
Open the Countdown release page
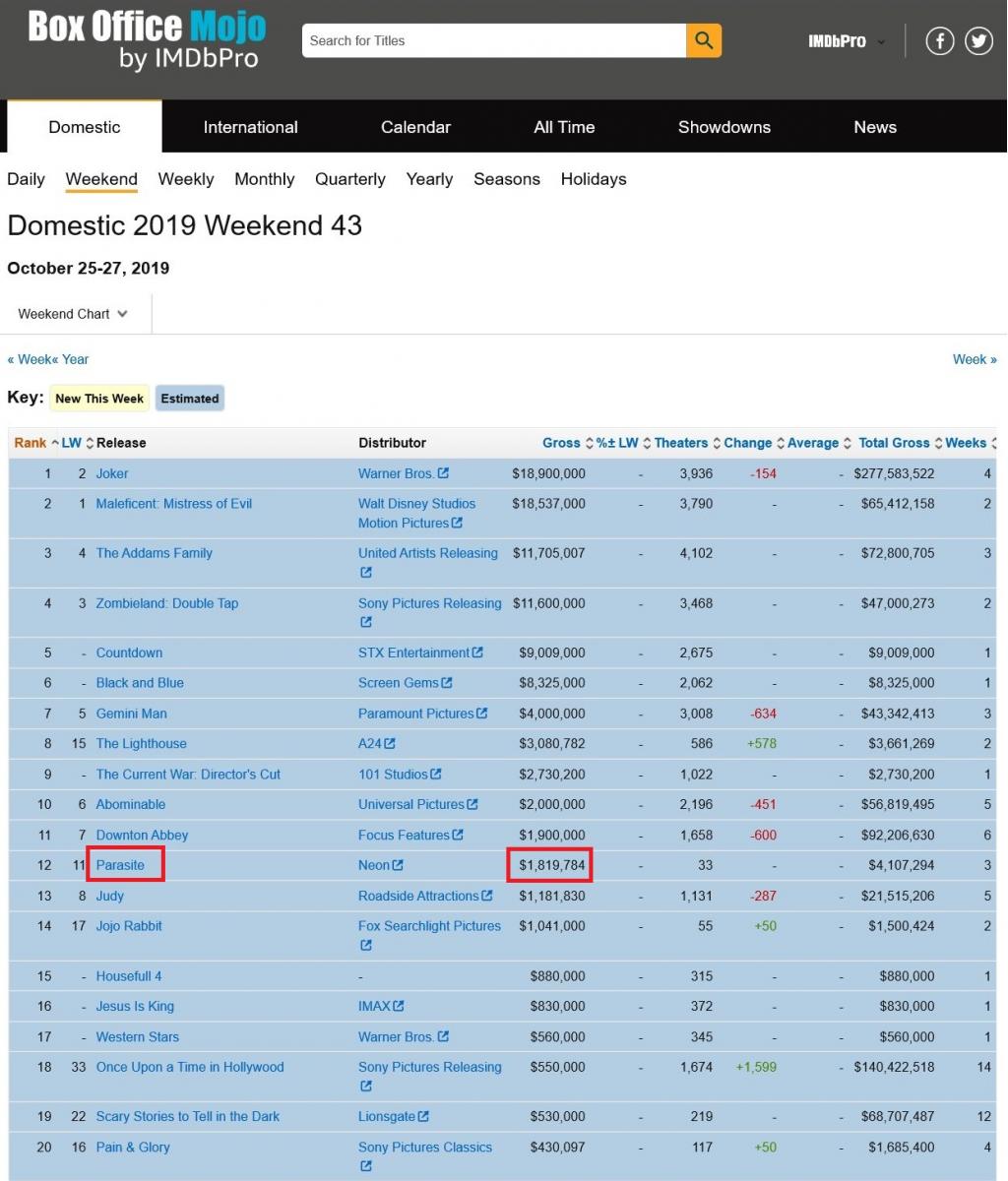(129, 653)
